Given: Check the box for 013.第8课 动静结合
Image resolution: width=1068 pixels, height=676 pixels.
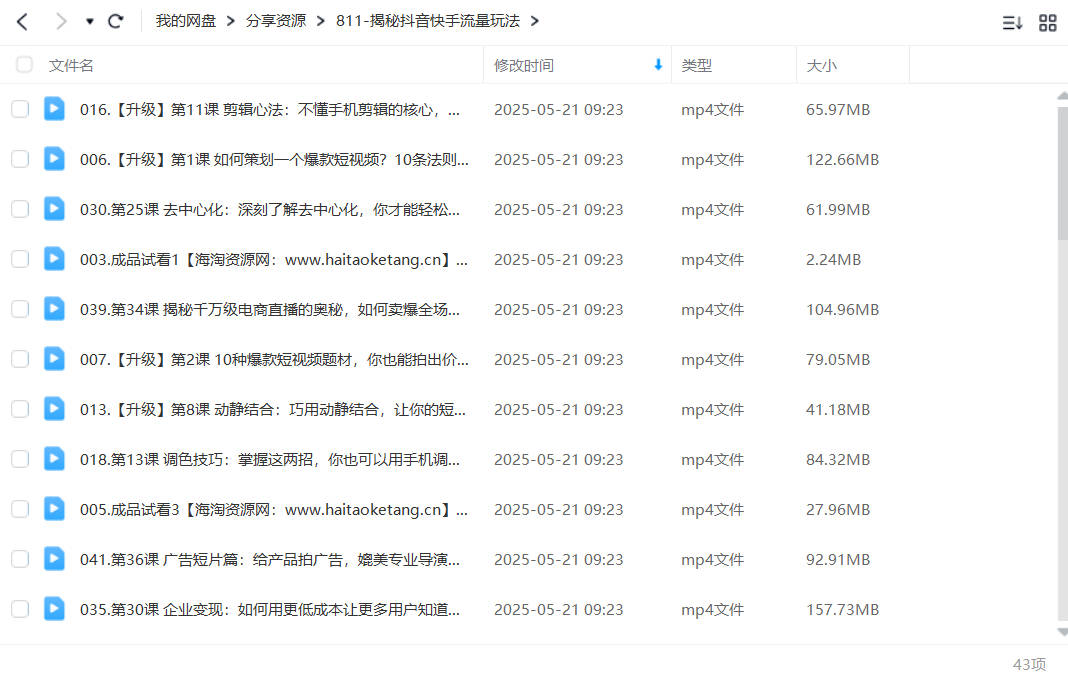Looking at the screenshot, I should [x=20, y=409].
